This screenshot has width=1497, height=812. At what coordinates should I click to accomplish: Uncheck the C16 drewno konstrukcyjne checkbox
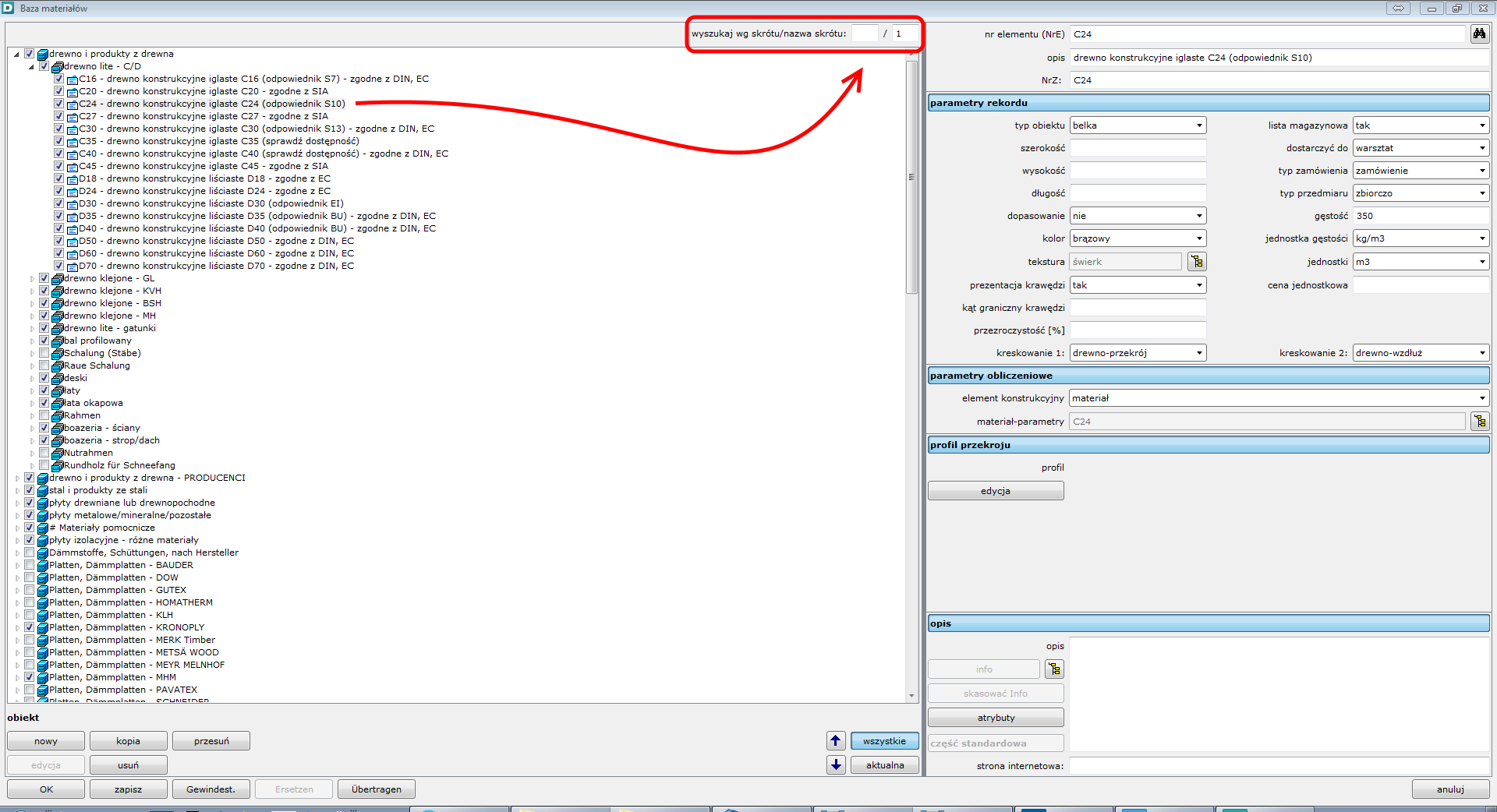(x=59, y=79)
